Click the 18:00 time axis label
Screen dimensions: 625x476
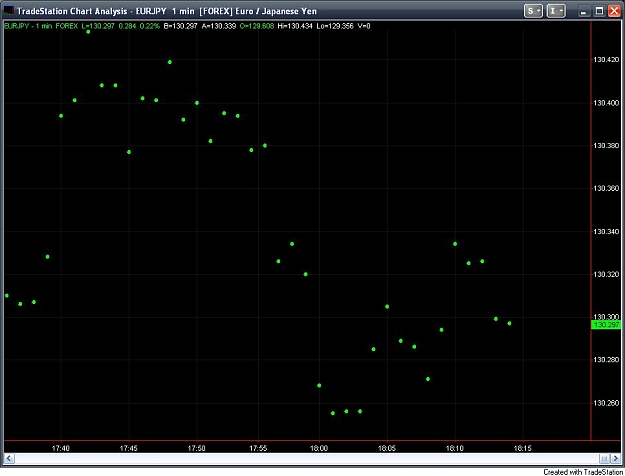[319, 448]
